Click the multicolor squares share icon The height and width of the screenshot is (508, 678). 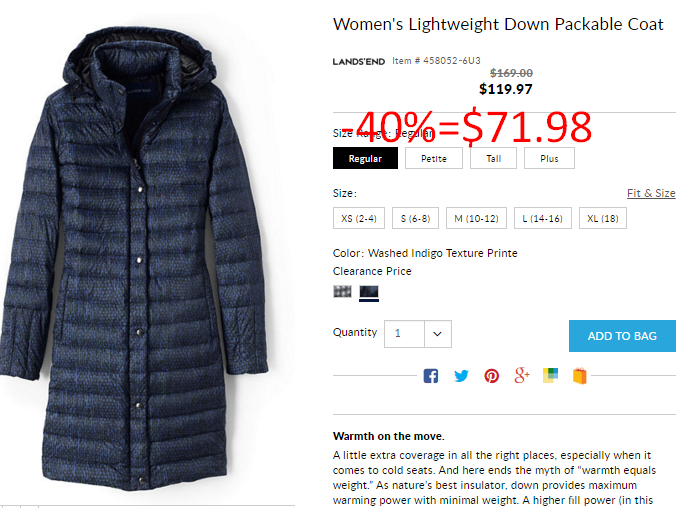(x=550, y=375)
